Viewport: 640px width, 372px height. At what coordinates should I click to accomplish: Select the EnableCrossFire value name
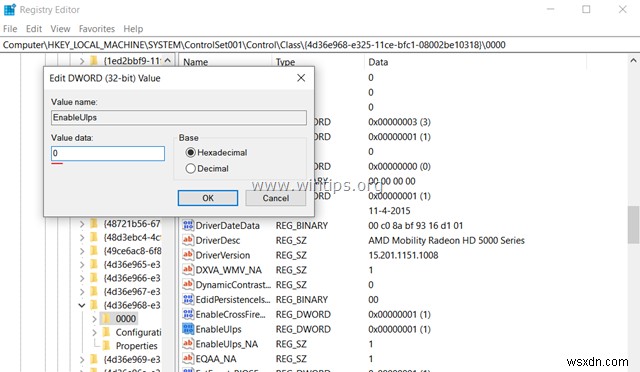[230, 314]
